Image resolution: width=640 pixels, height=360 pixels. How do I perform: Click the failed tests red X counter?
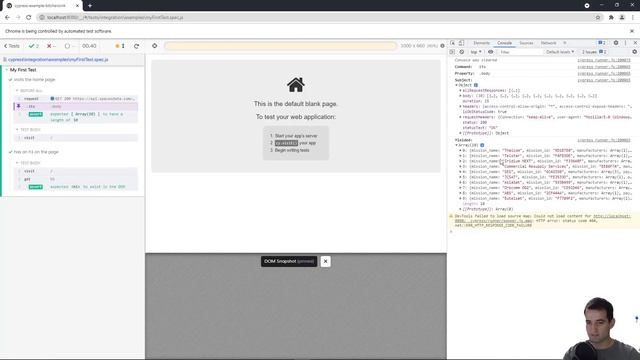[51, 46]
